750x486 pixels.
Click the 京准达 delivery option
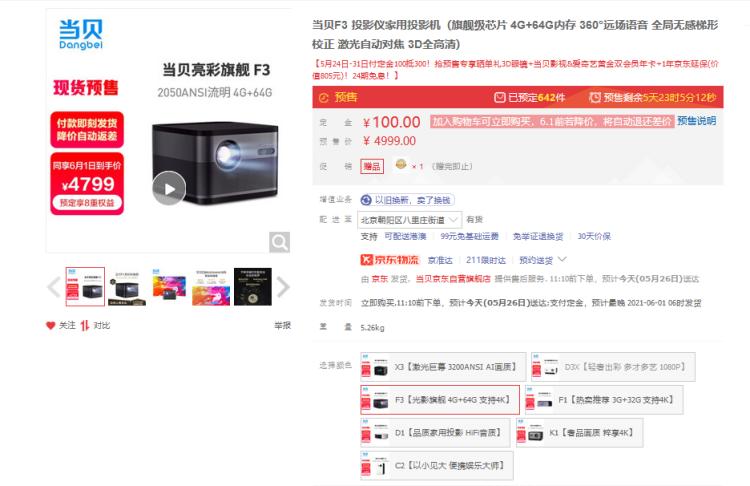(440, 260)
